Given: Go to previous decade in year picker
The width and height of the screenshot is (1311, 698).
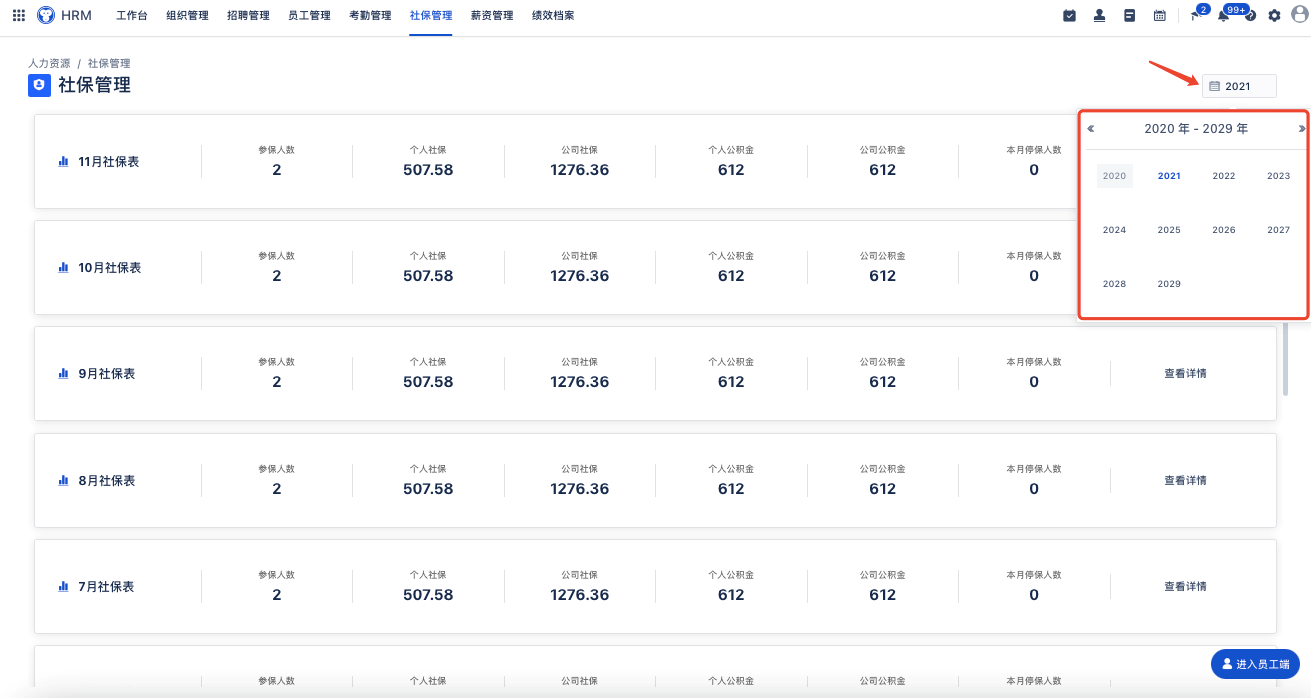Looking at the screenshot, I should (x=1091, y=129).
